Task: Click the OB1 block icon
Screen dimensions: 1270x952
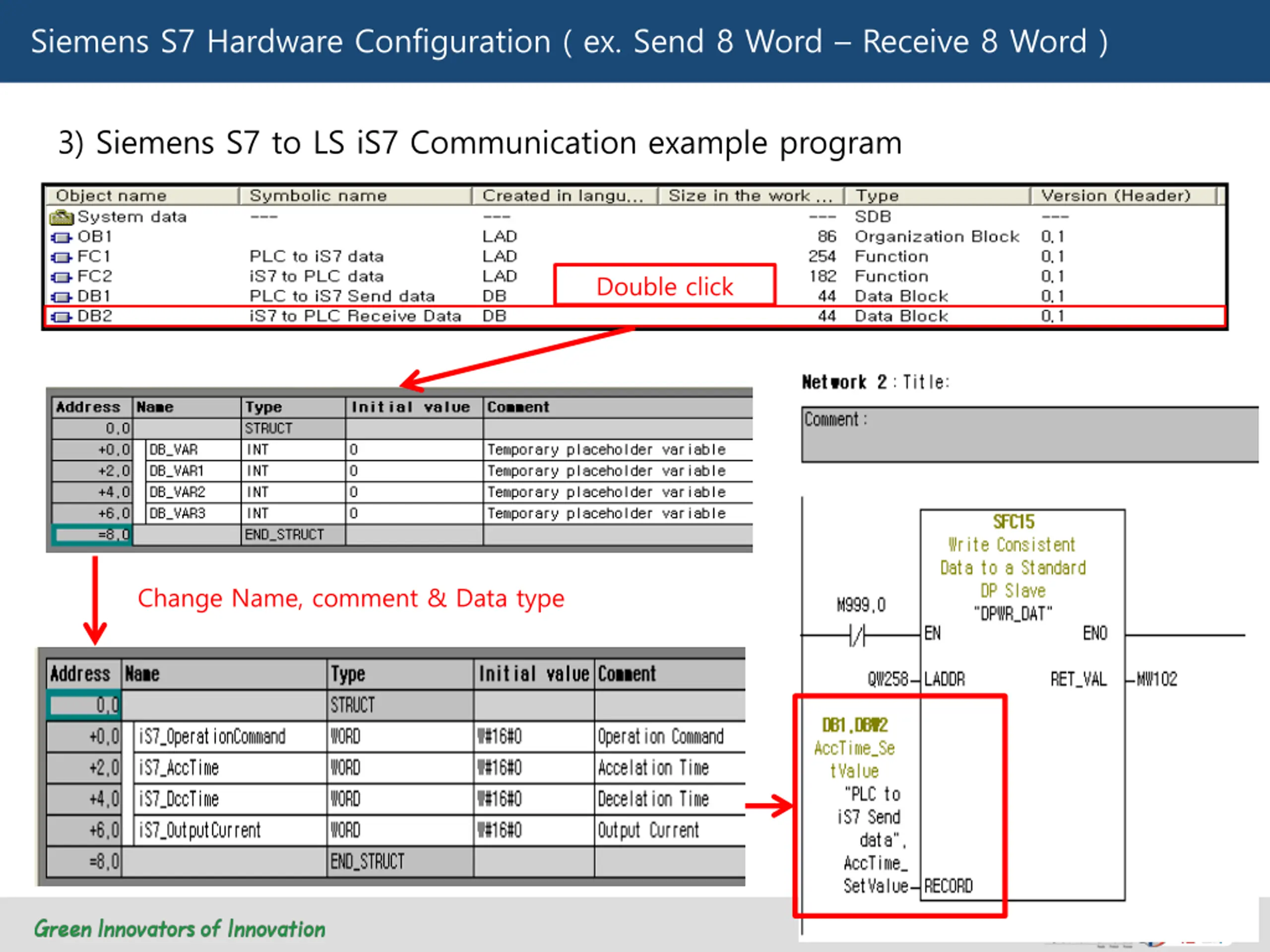Action: [x=61, y=237]
